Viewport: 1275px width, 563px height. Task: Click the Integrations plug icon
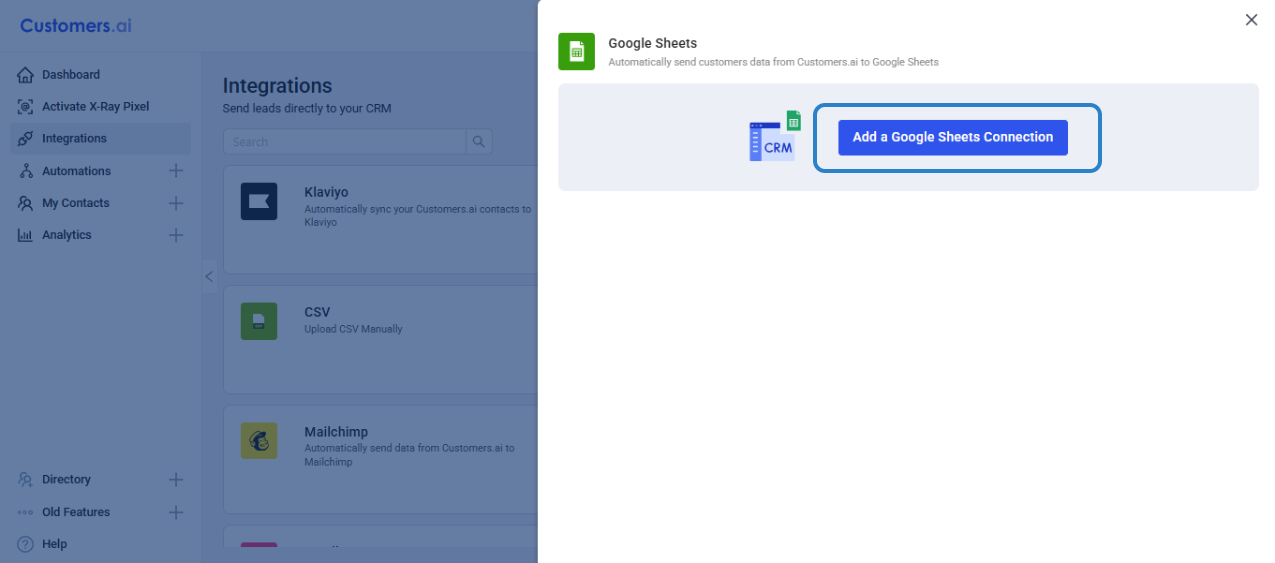(25, 139)
